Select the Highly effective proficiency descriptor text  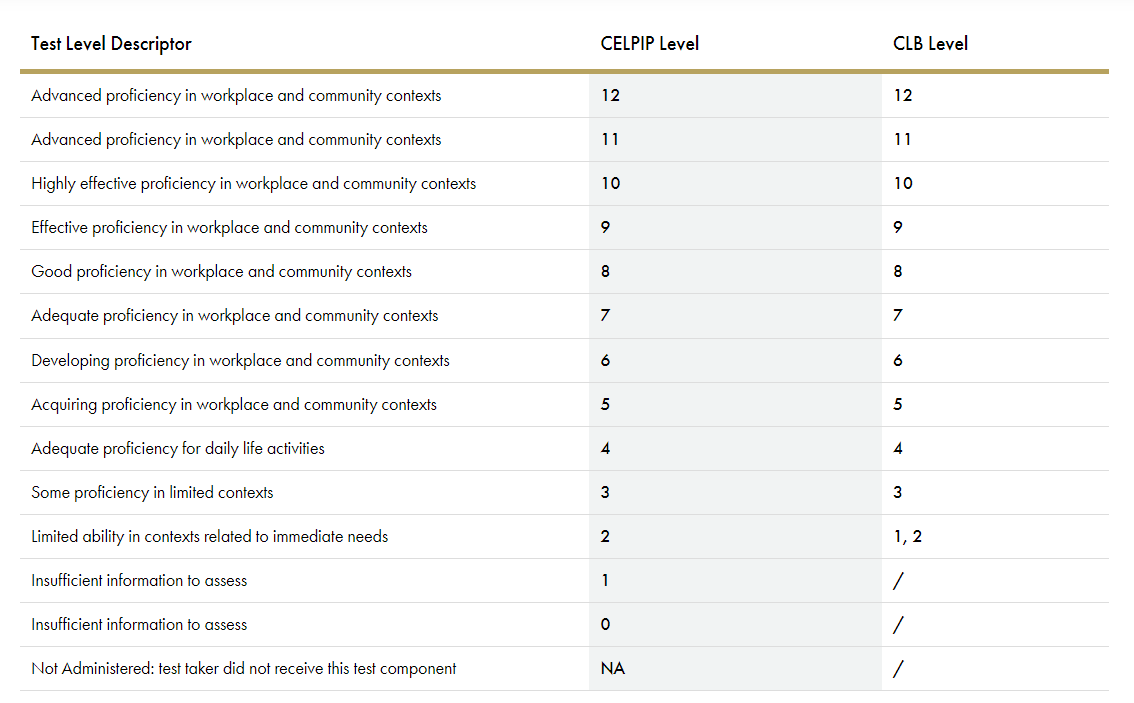click(x=253, y=184)
